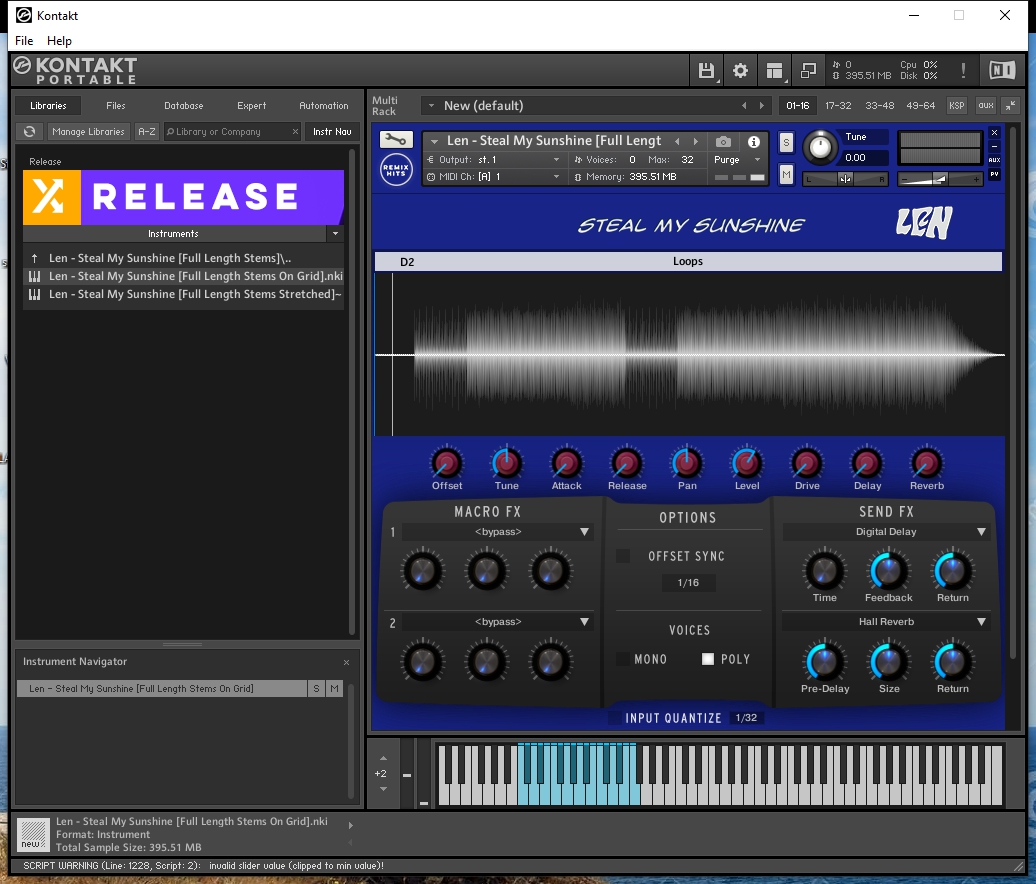The image size is (1036, 884).
Task: Toggle the M button in Instrument Navigator
Action: [334, 688]
